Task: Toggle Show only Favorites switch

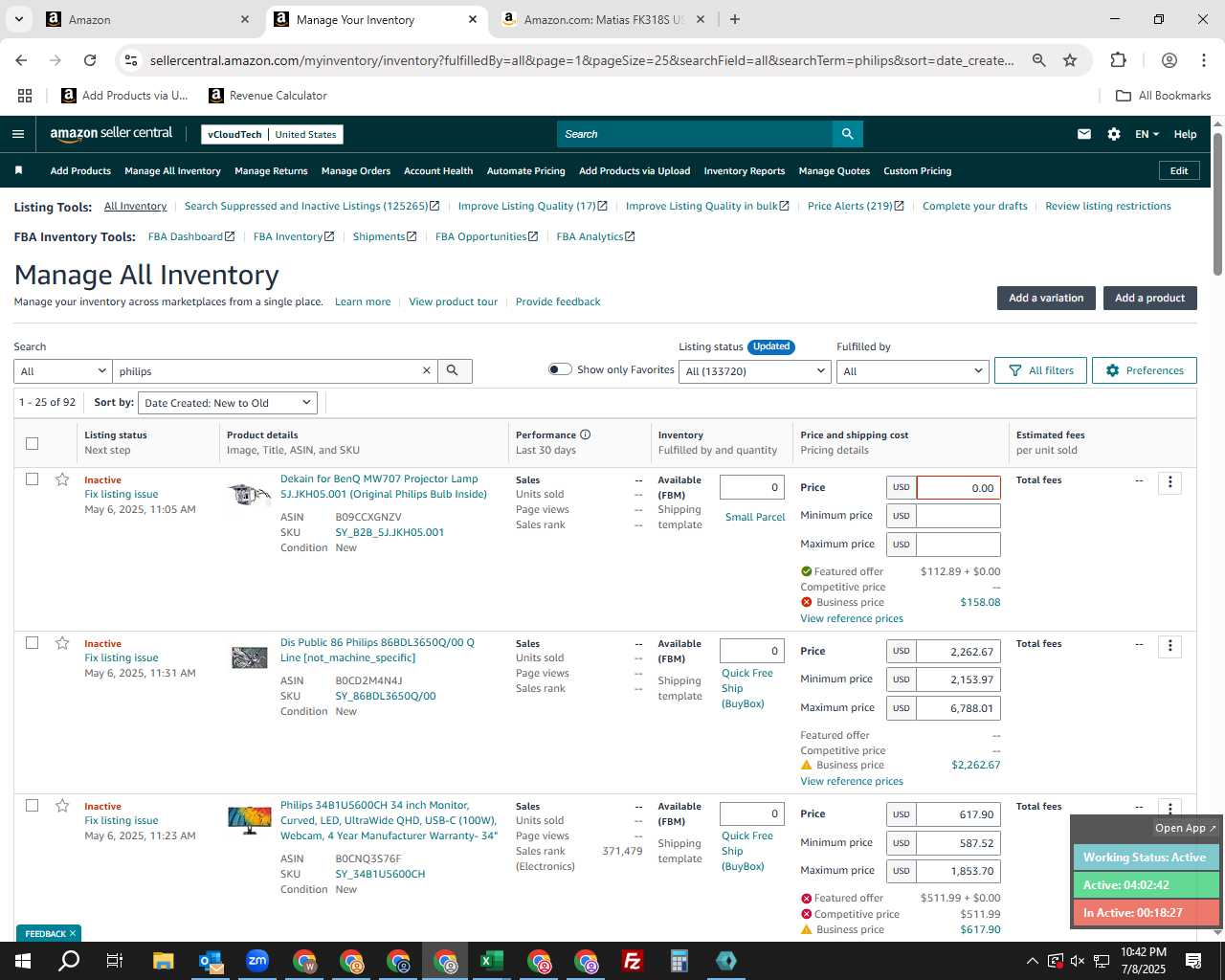Action: point(560,369)
